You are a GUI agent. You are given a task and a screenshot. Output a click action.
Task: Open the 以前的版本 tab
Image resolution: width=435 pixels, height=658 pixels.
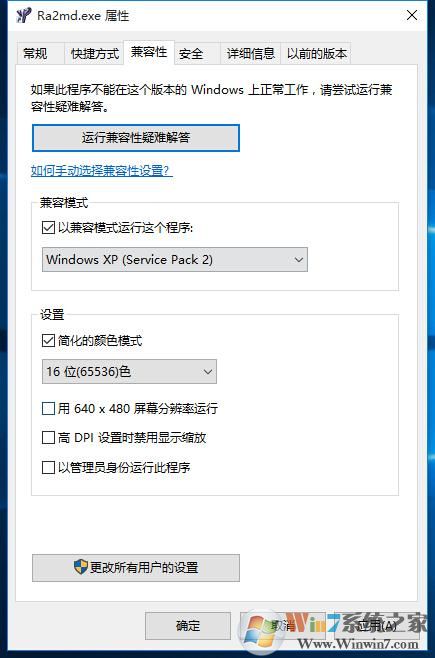click(316, 54)
